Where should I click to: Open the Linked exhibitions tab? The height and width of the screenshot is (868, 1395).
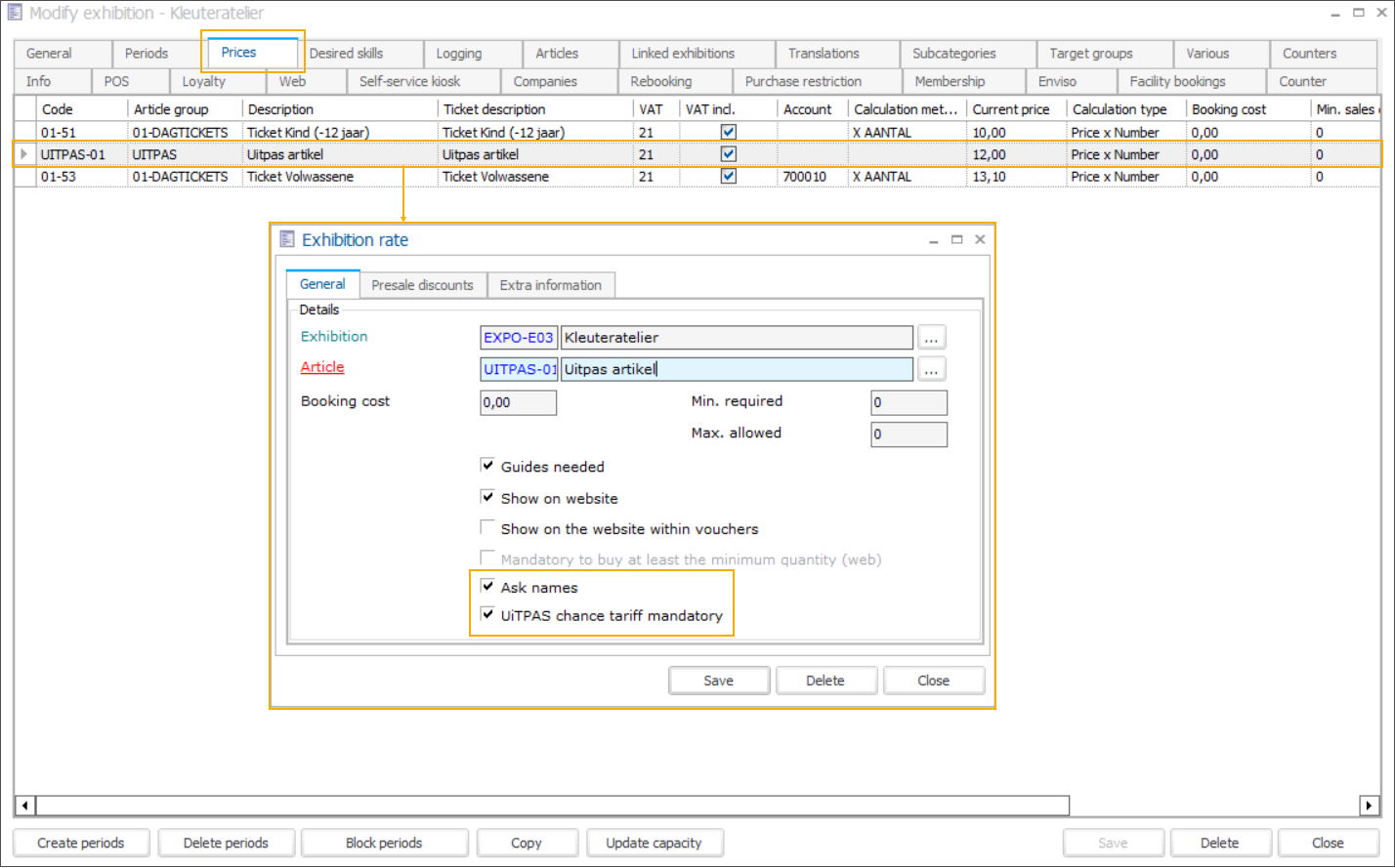coord(683,54)
